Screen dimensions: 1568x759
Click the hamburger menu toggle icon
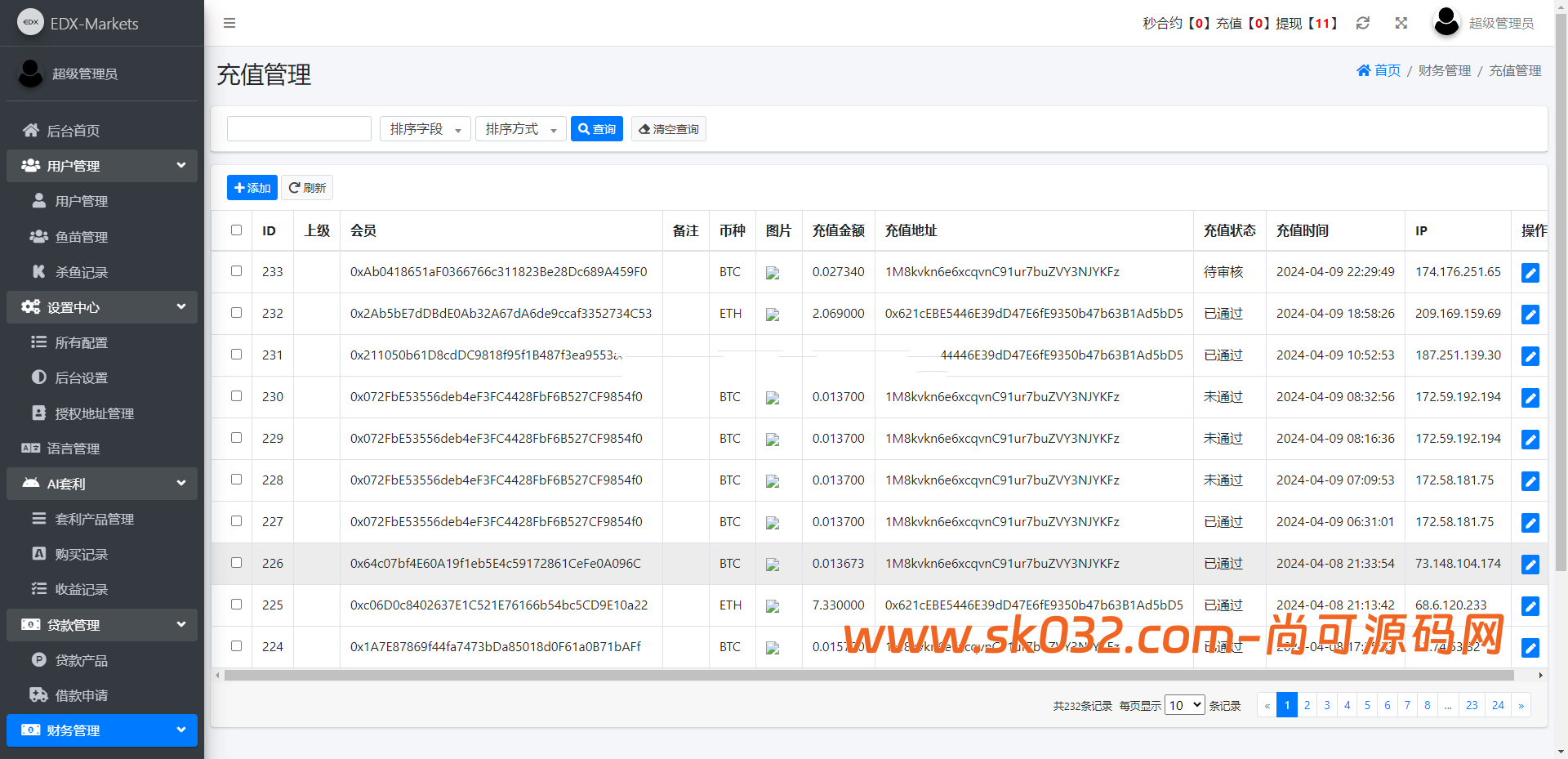pyautogui.click(x=229, y=23)
